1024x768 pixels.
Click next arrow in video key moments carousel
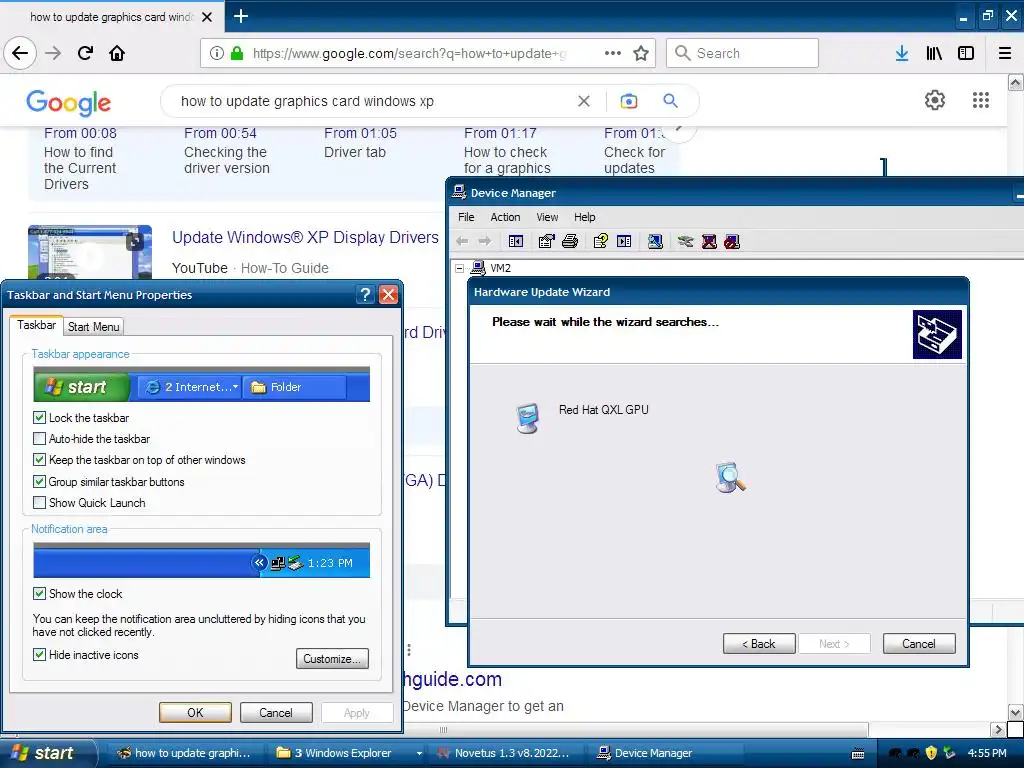click(680, 129)
